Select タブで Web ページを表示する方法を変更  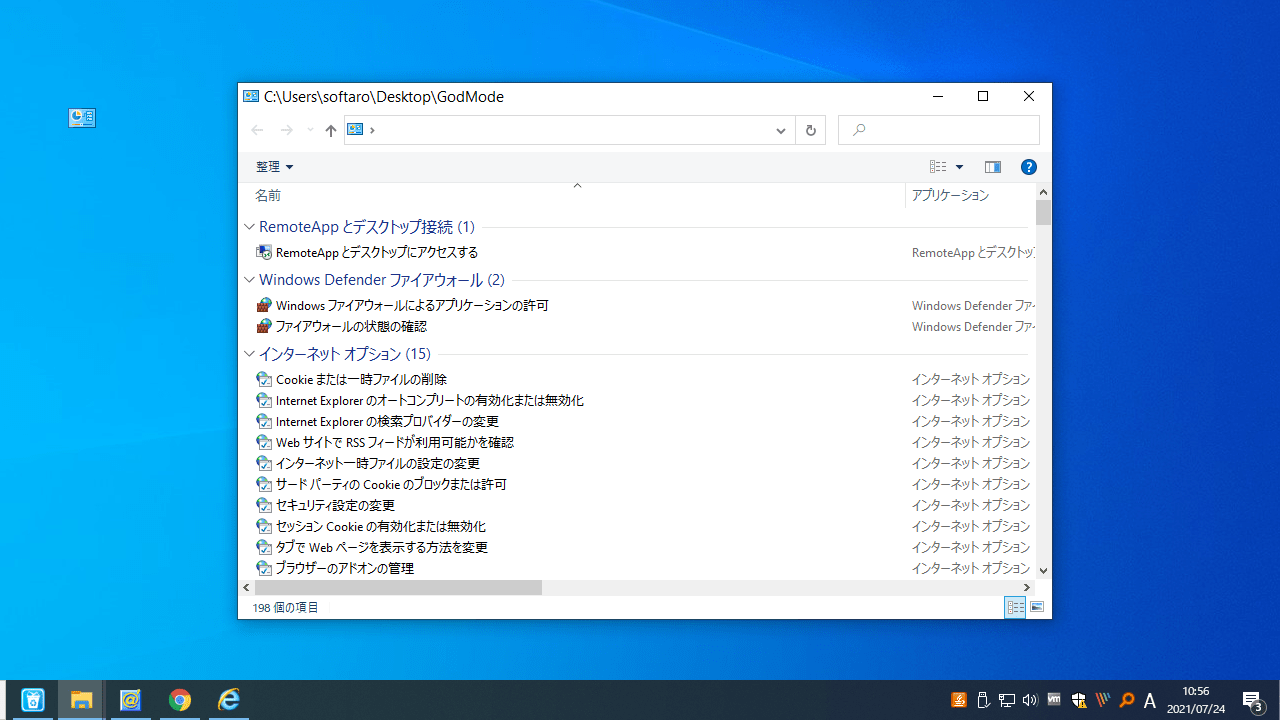click(382, 547)
